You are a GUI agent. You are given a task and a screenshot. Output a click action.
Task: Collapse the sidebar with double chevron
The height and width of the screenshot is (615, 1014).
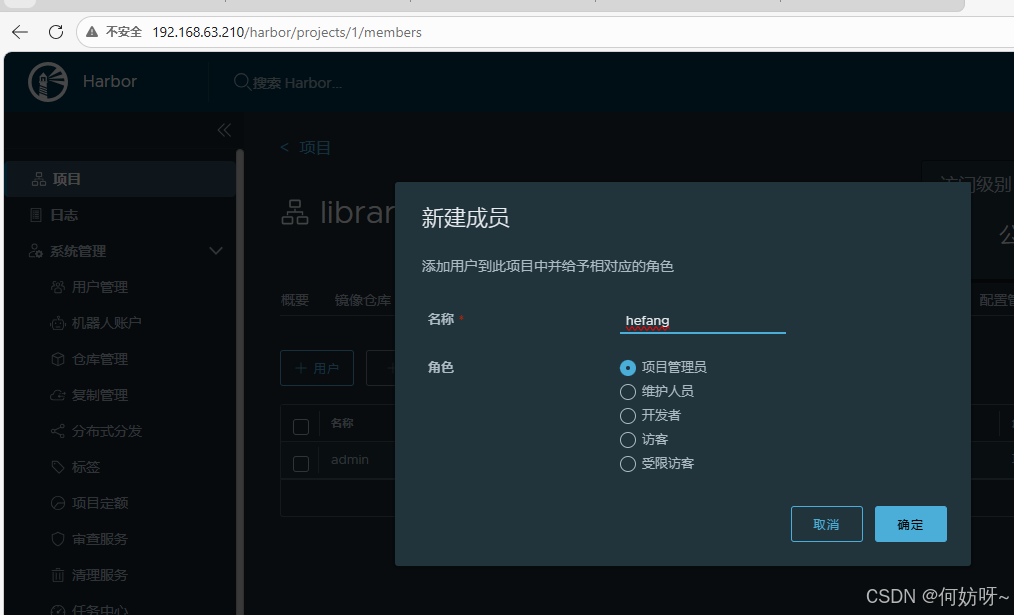[224, 130]
